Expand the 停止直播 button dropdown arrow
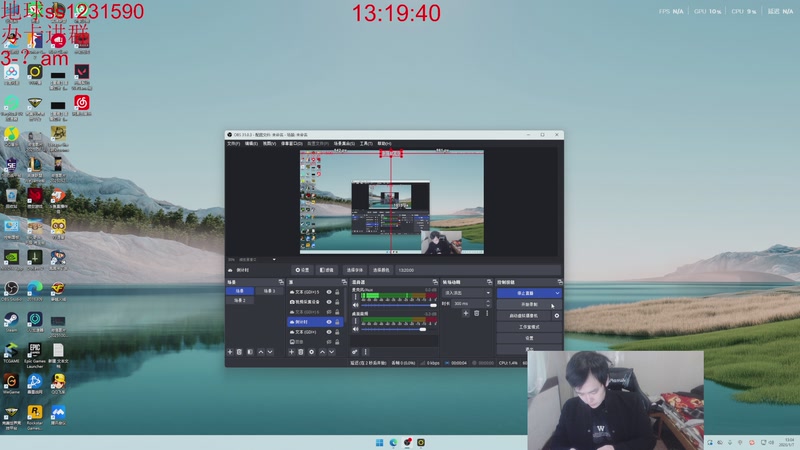The image size is (800, 450). (557, 293)
